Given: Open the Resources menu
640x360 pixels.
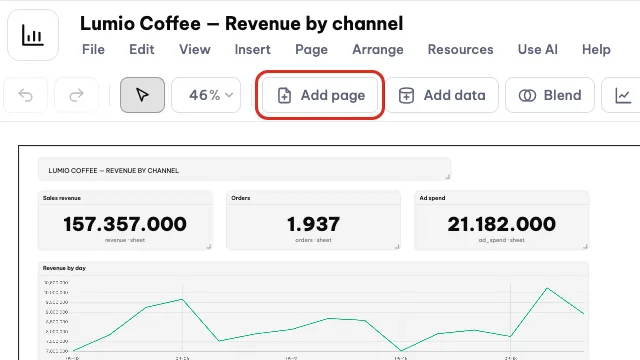Looking at the screenshot, I should click(460, 49).
